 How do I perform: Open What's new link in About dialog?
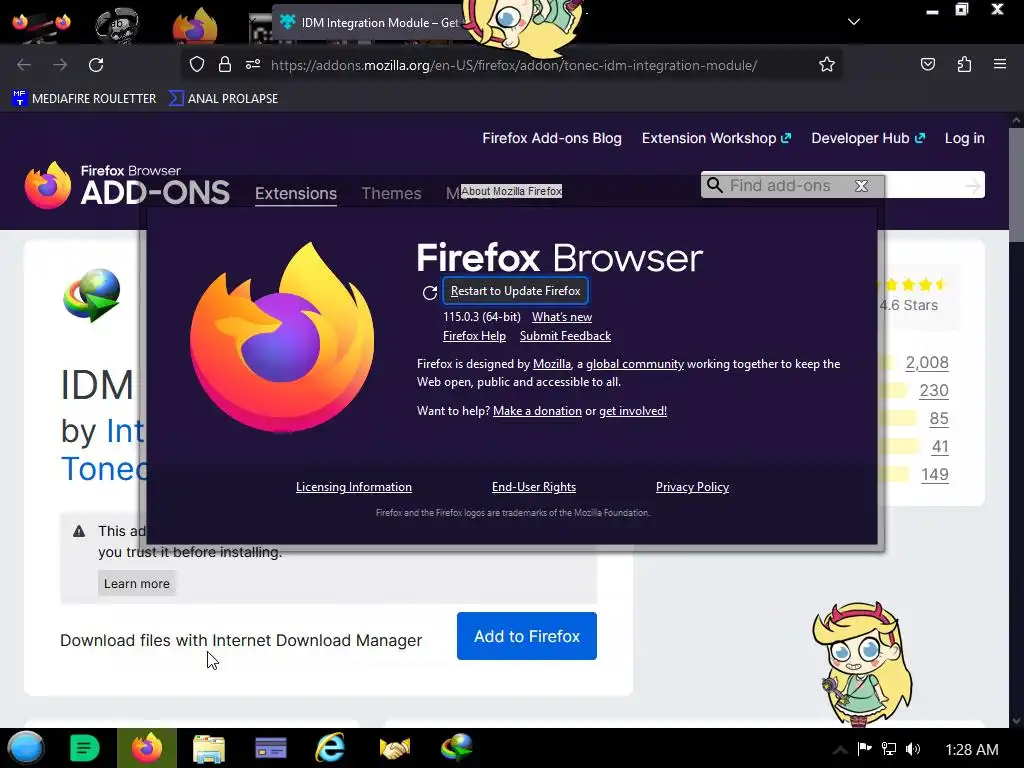tap(562, 317)
